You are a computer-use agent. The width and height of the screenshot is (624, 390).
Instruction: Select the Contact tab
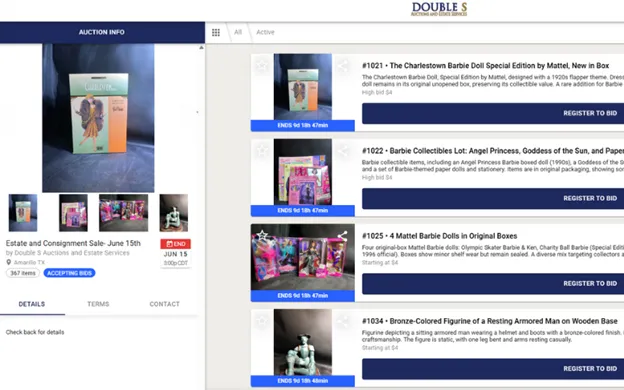tap(164, 304)
